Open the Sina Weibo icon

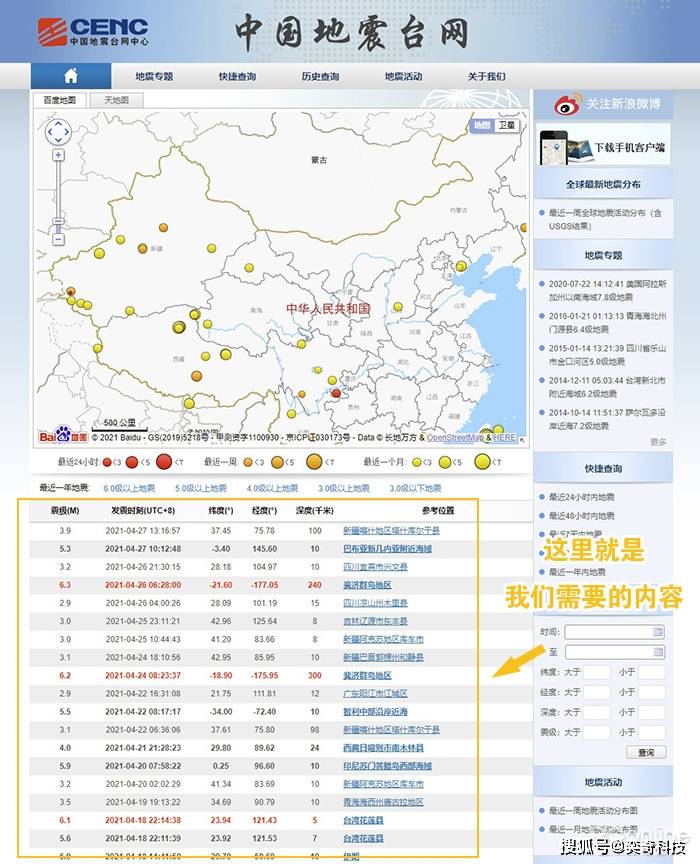click(x=568, y=104)
